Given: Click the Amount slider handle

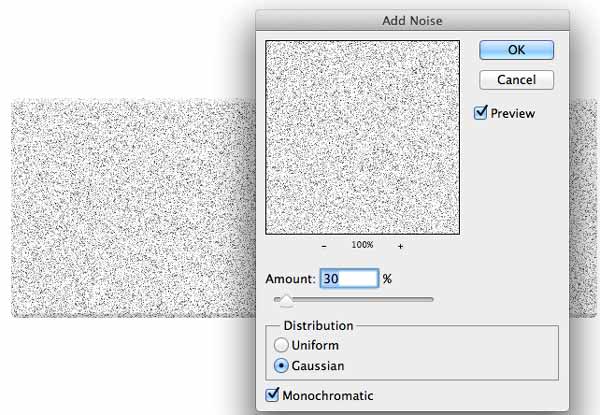Looking at the screenshot, I should pyautogui.click(x=286, y=301).
